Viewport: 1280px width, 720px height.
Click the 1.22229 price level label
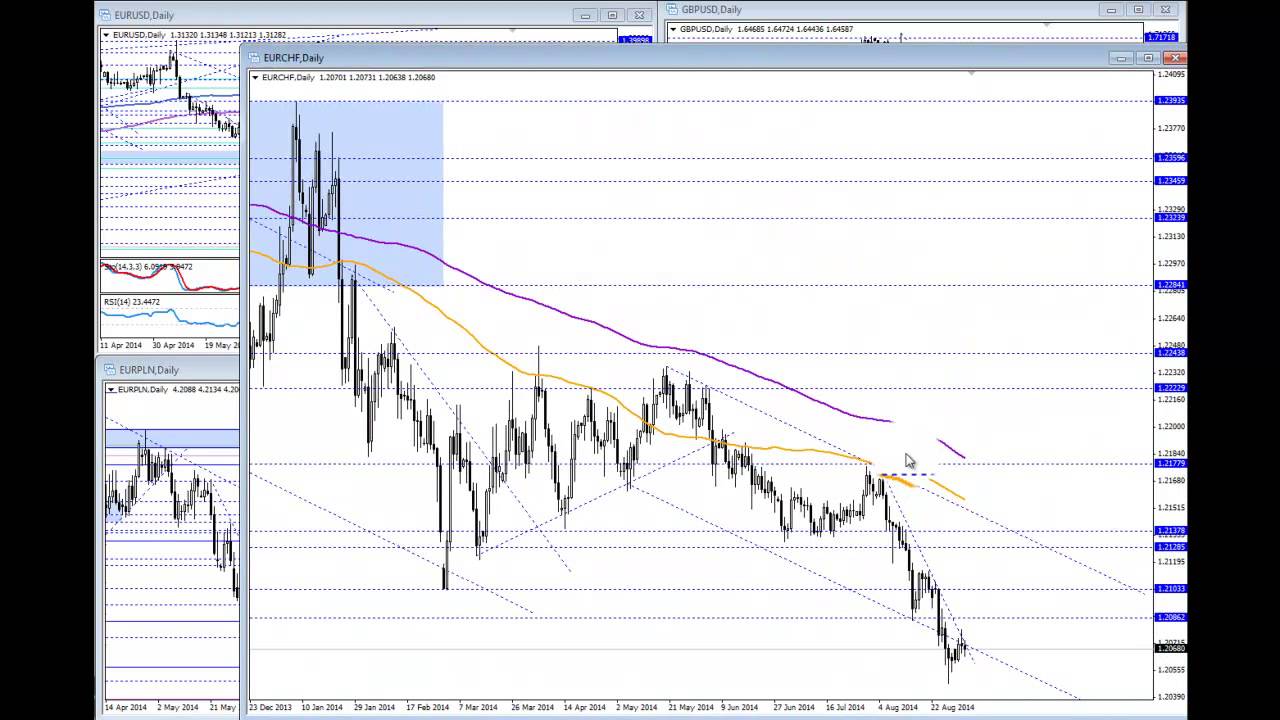[1171, 388]
